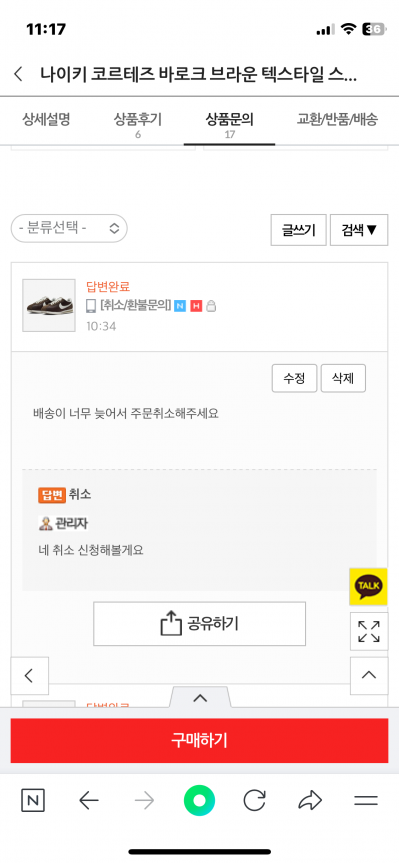The width and height of the screenshot is (399, 863).
Task: Click the 글쓰기 write button
Action: click(x=299, y=230)
